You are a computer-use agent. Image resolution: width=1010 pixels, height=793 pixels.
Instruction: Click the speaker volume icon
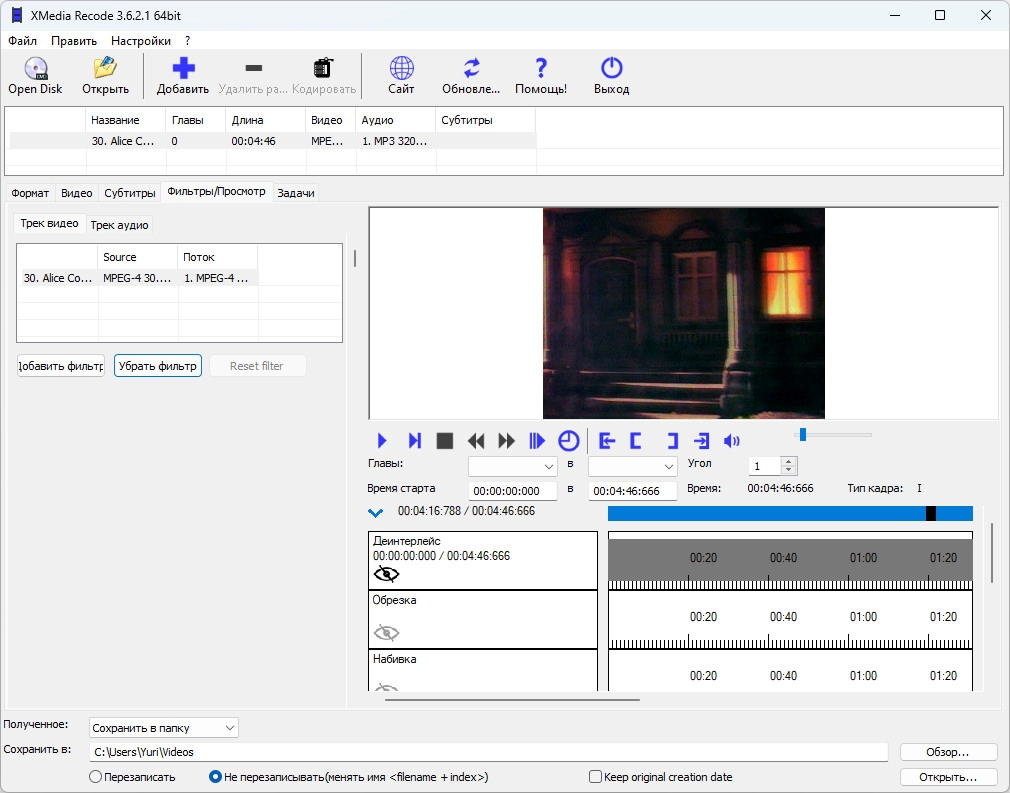pyautogui.click(x=732, y=441)
